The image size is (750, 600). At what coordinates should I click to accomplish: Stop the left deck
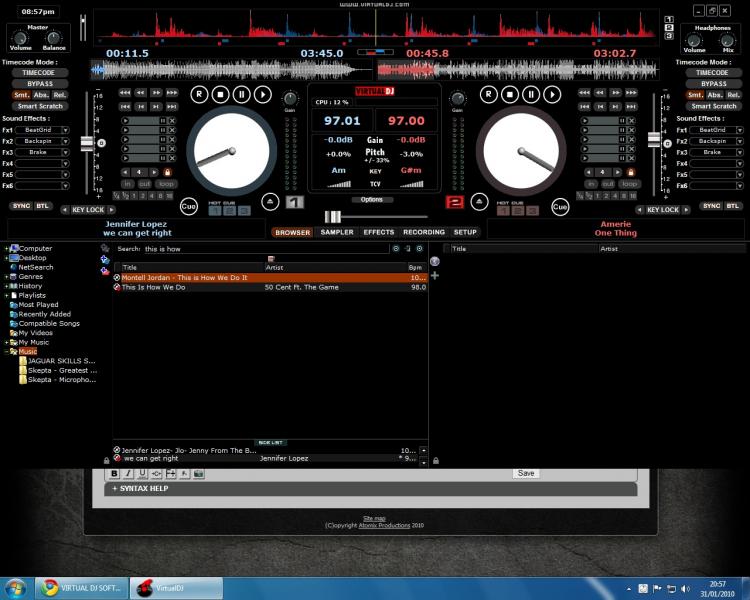click(x=221, y=94)
